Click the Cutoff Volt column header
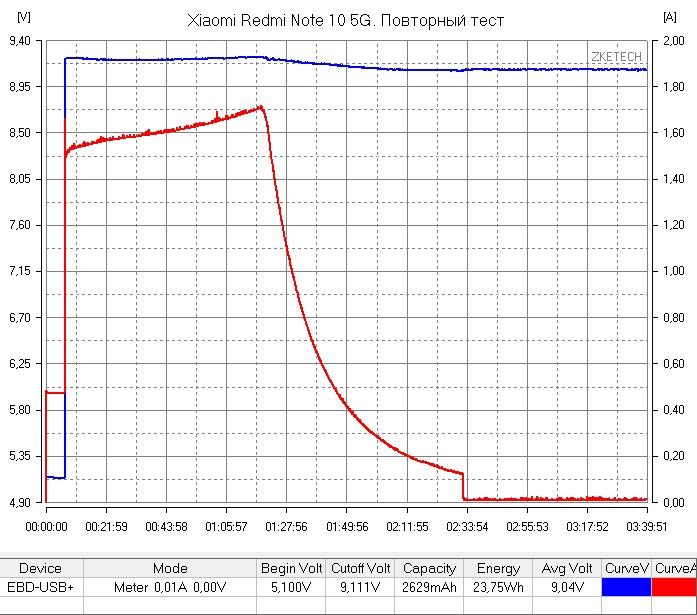697x615 pixels. tap(362, 568)
